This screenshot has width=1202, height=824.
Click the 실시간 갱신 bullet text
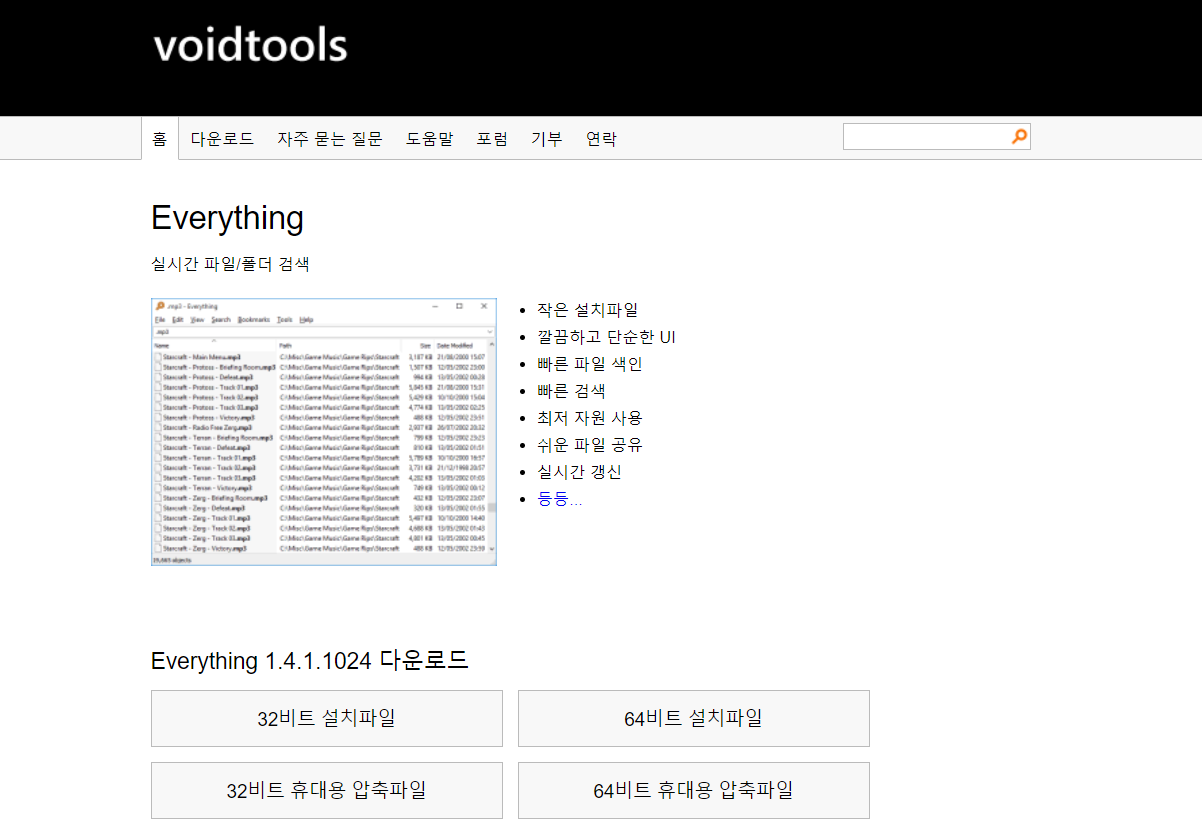[x=579, y=472]
